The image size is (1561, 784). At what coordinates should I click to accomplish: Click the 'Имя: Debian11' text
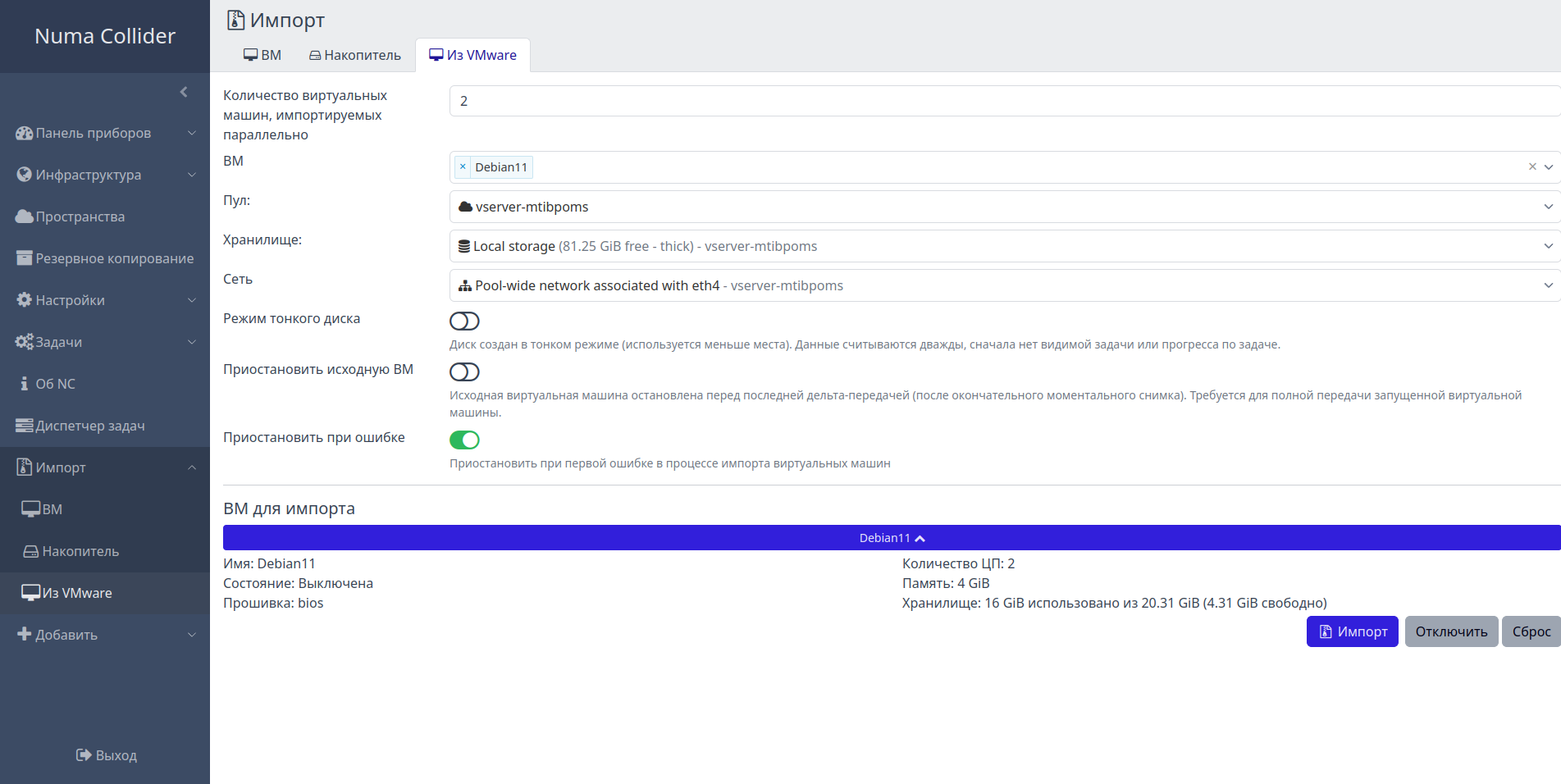(x=269, y=563)
